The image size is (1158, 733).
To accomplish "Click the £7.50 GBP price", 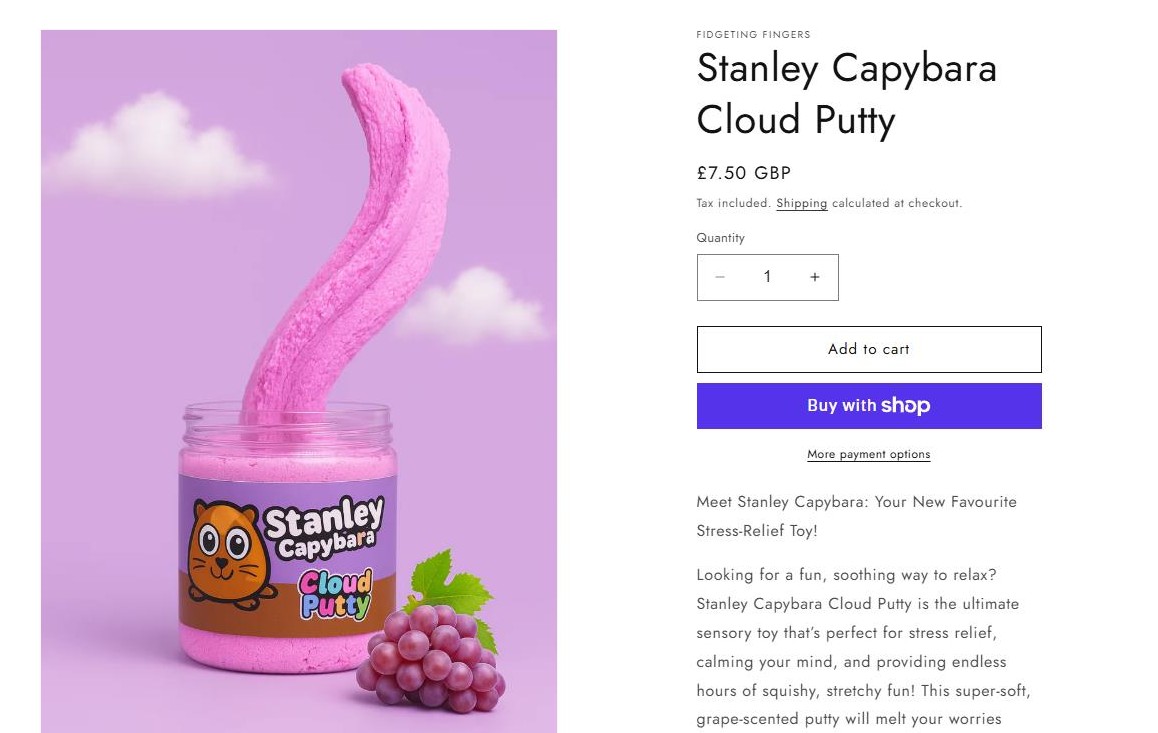I will pyautogui.click(x=743, y=173).
